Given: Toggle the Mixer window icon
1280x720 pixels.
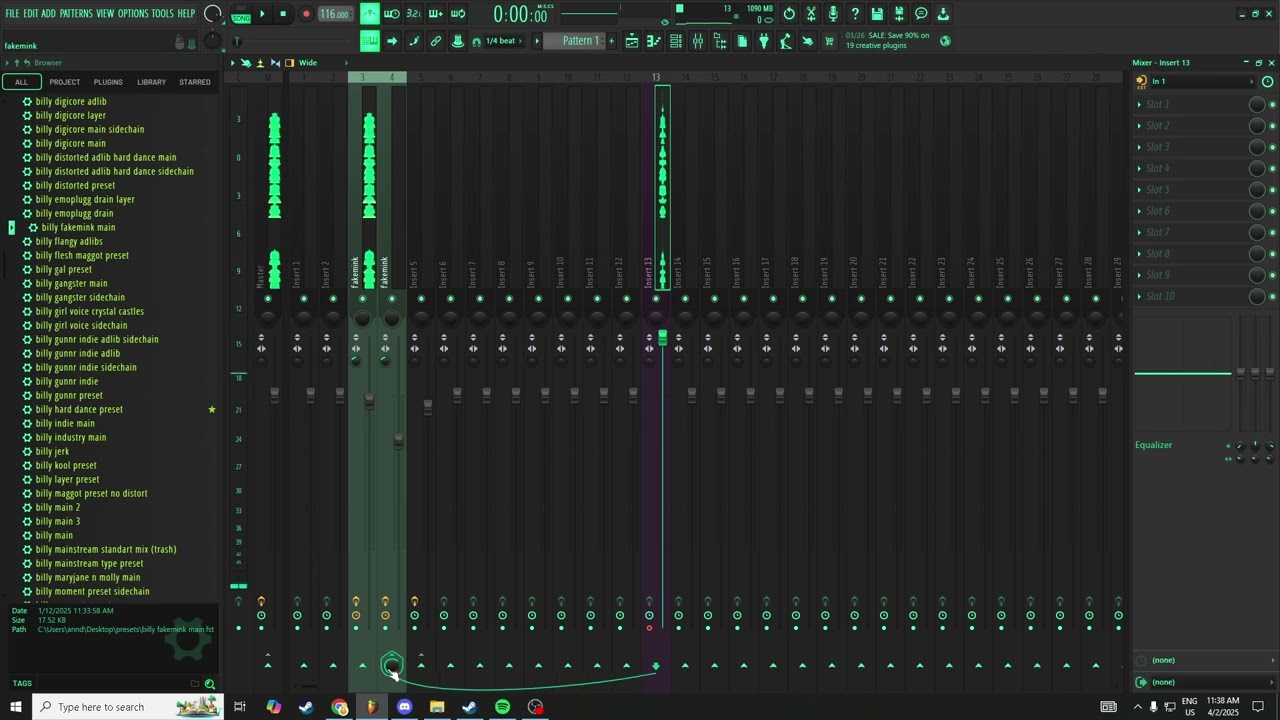Looking at the screenshot, I should [x=698, y=41].
